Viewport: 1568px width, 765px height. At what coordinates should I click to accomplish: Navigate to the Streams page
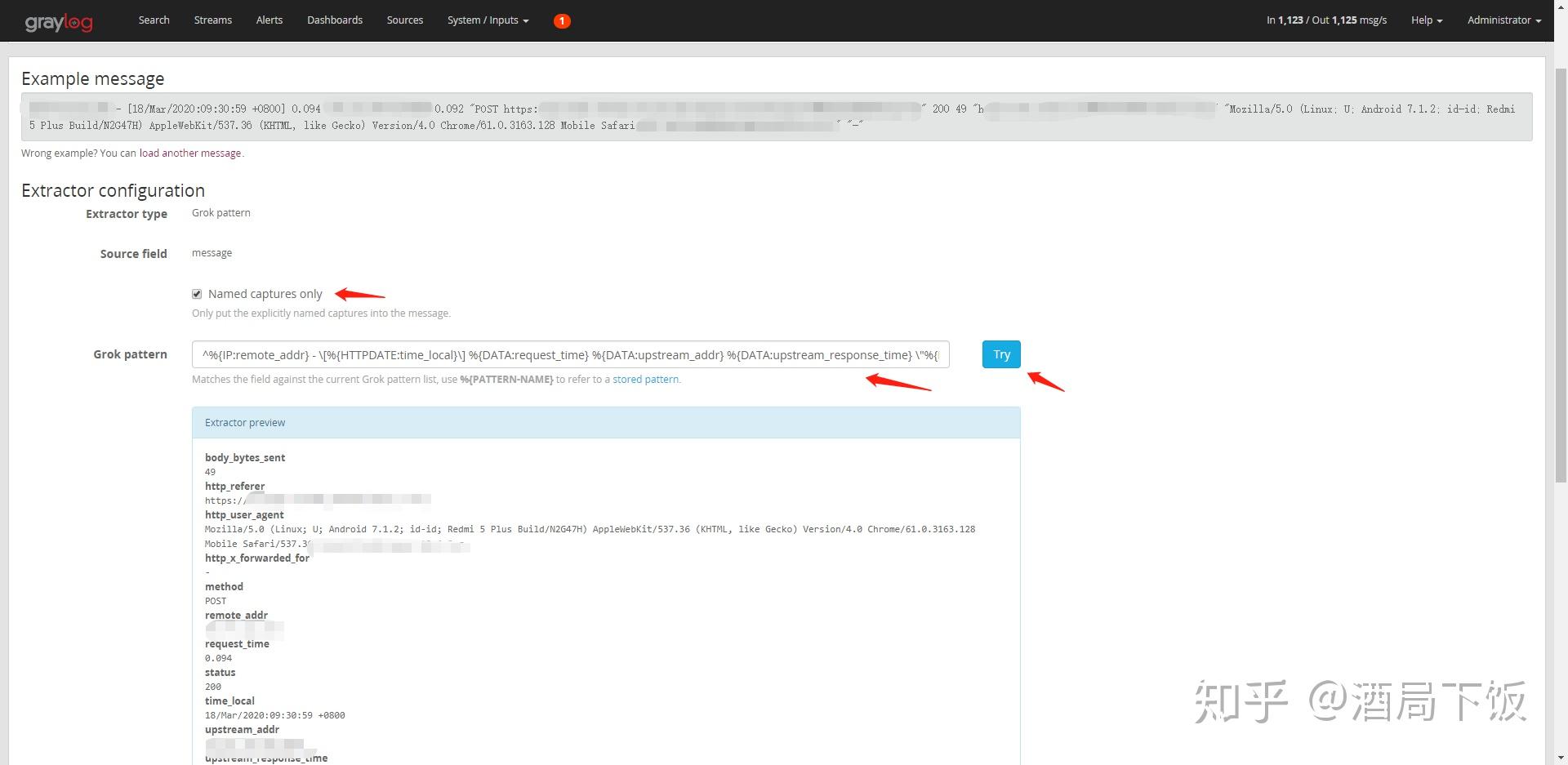tap(212, 20)
